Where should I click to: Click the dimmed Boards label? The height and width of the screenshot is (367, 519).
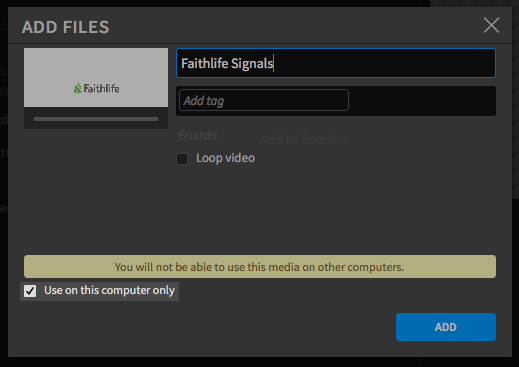tap(198, 135)
